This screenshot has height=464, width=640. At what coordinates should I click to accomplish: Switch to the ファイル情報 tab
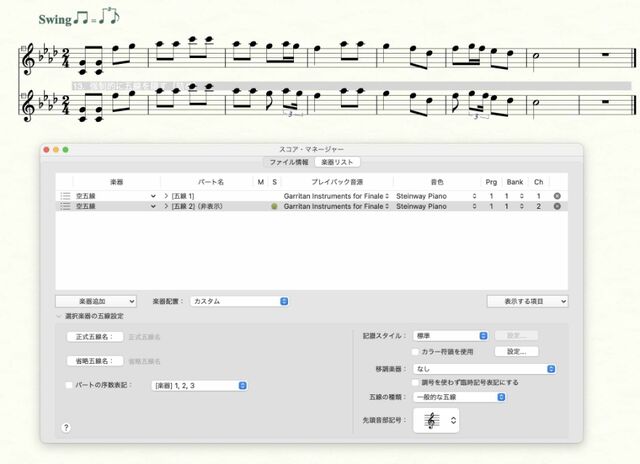tap(289, 162)
